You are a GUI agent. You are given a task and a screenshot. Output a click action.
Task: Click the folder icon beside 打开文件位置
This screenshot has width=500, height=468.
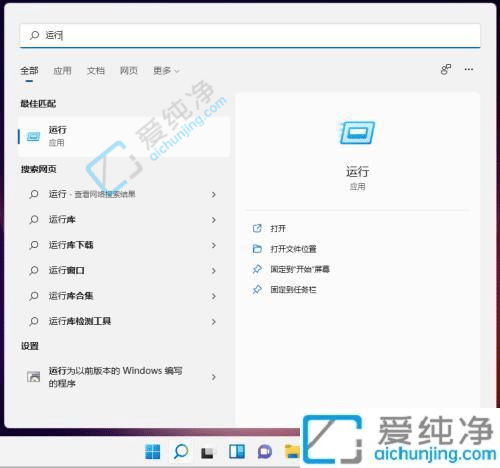pos(257,249)
